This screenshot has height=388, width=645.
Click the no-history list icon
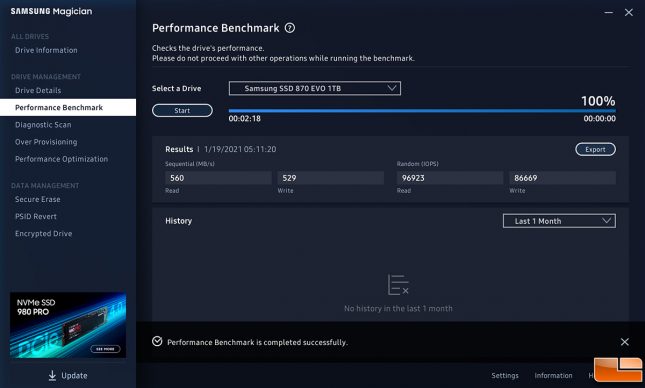(x=398, y=285)
